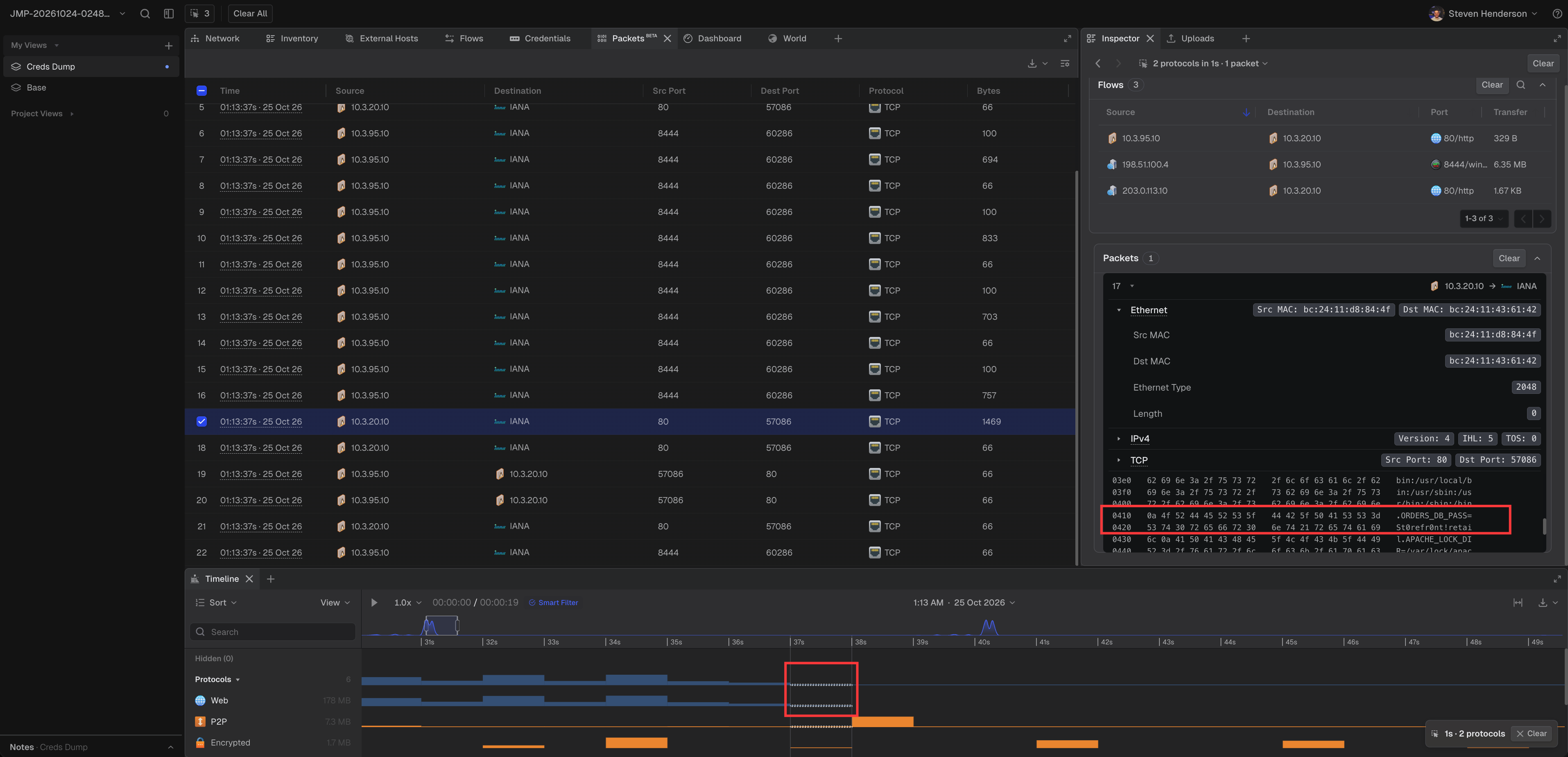Uncheck the selected packet row 17
This screenshot has height=757, width=1568.
(201, 421)
